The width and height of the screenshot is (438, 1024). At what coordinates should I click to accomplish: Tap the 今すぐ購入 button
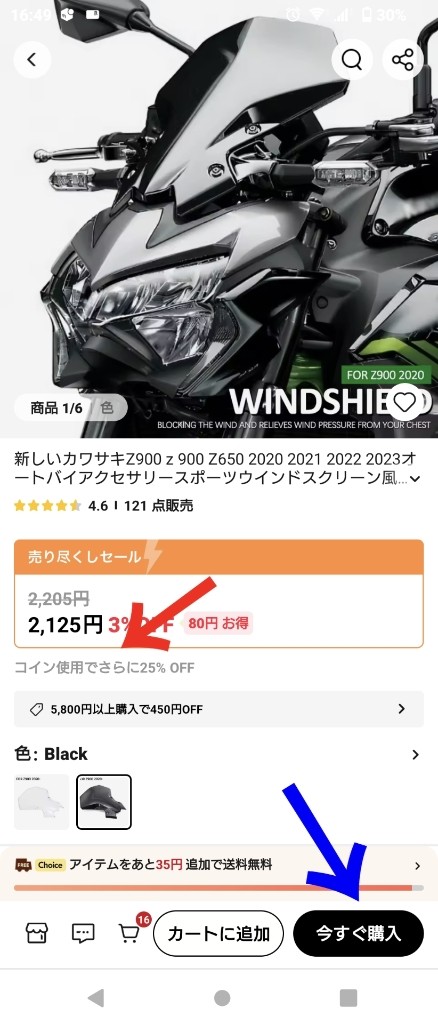pos(358,933)
